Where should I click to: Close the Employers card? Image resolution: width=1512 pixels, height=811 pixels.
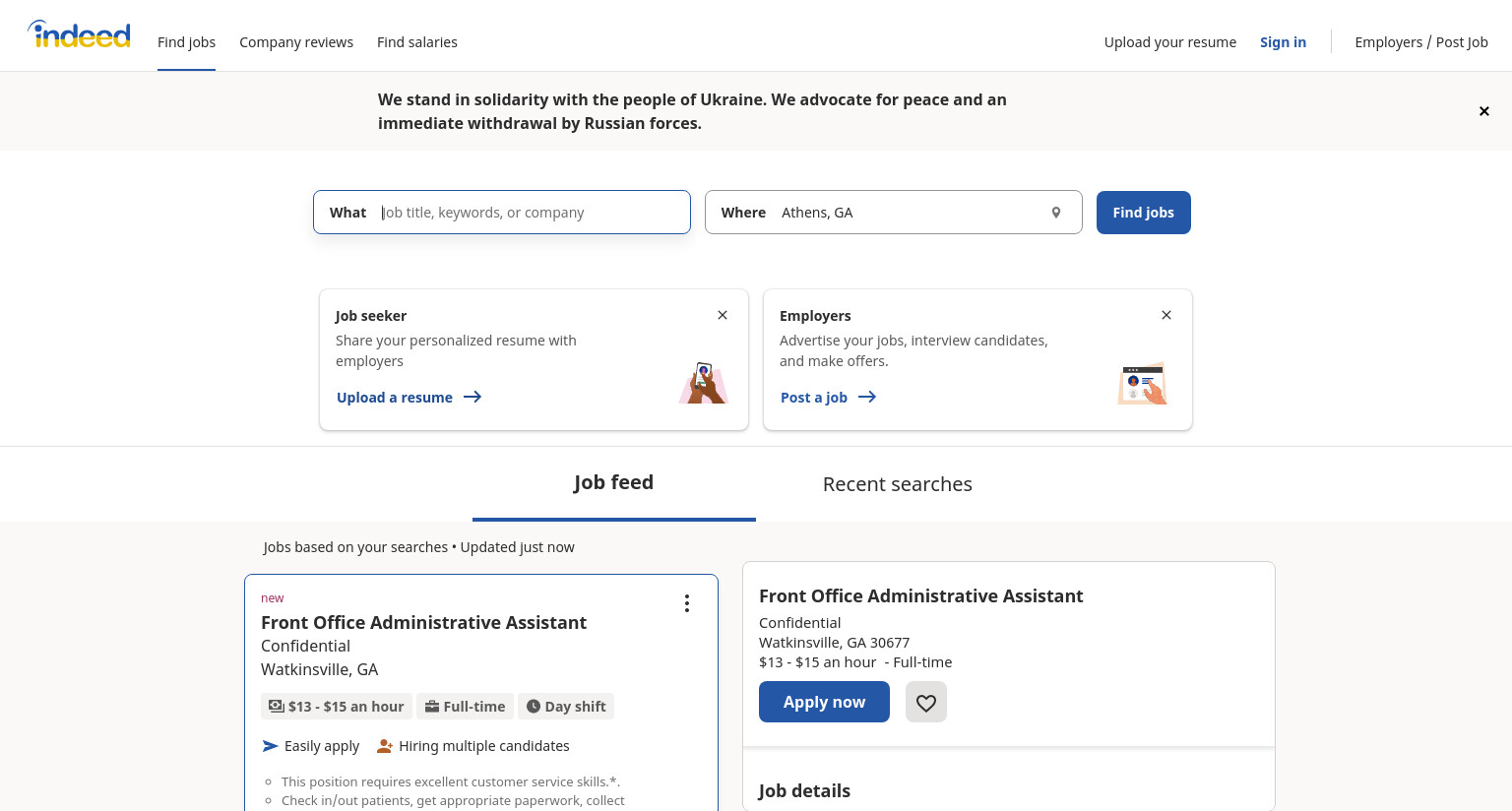click(x=1166, y=315)
